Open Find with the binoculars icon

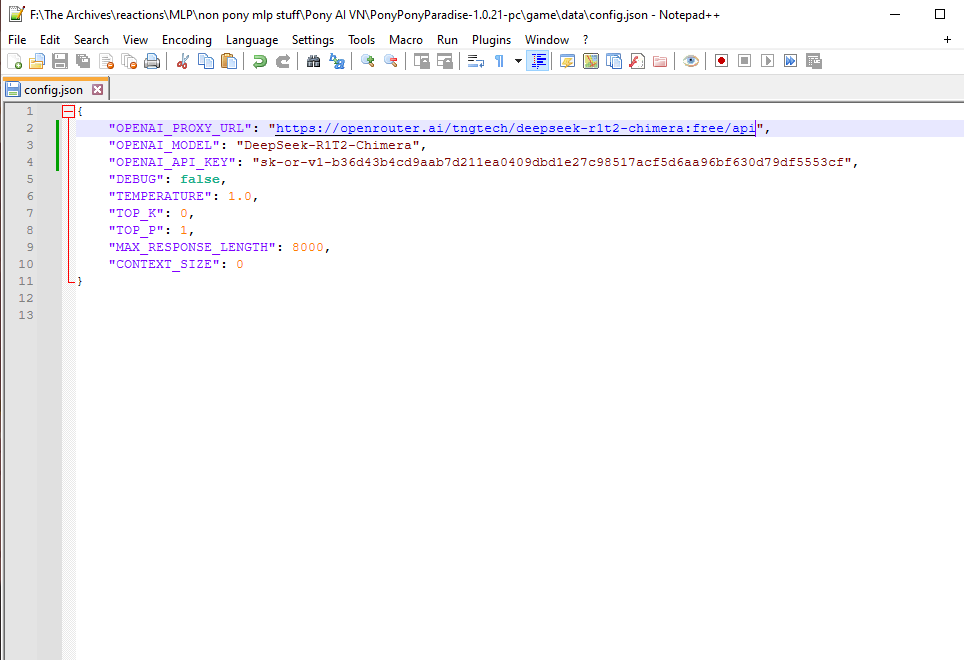(x=314, y=61)
